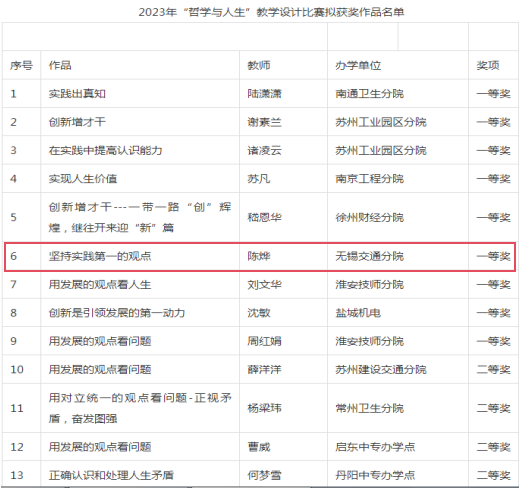Click teacher name 谢素兰
Screen dimensions: 523x492
[x=265, y=122]
